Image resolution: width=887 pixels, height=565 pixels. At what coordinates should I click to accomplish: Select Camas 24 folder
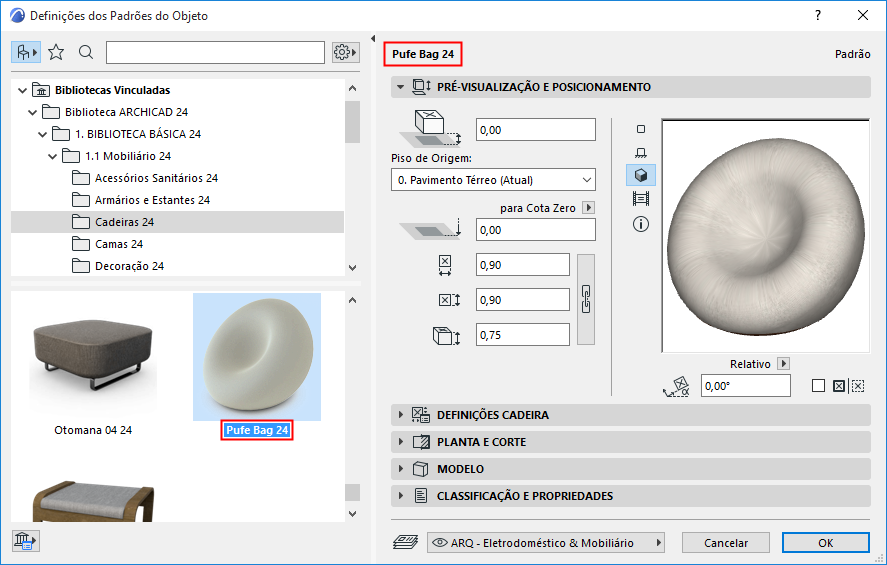point(107,244)
